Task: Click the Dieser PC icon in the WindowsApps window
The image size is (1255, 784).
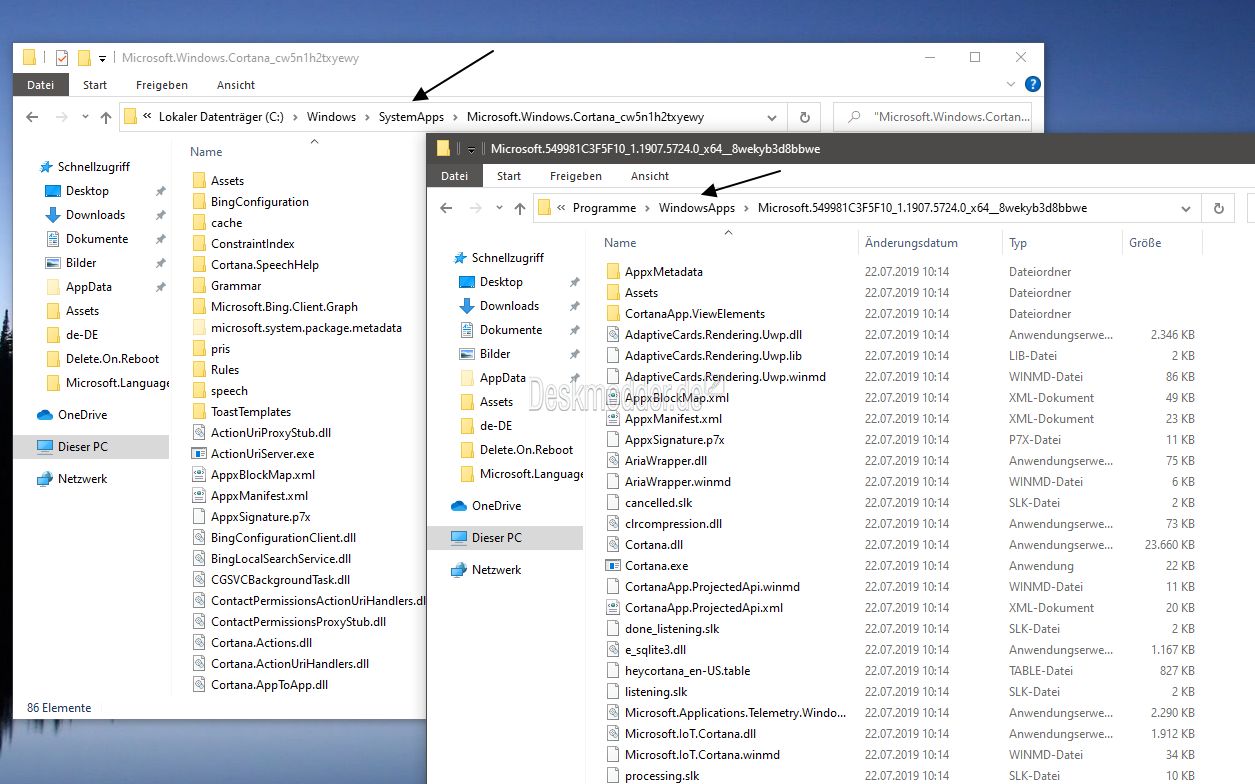Action: [459, 538]
